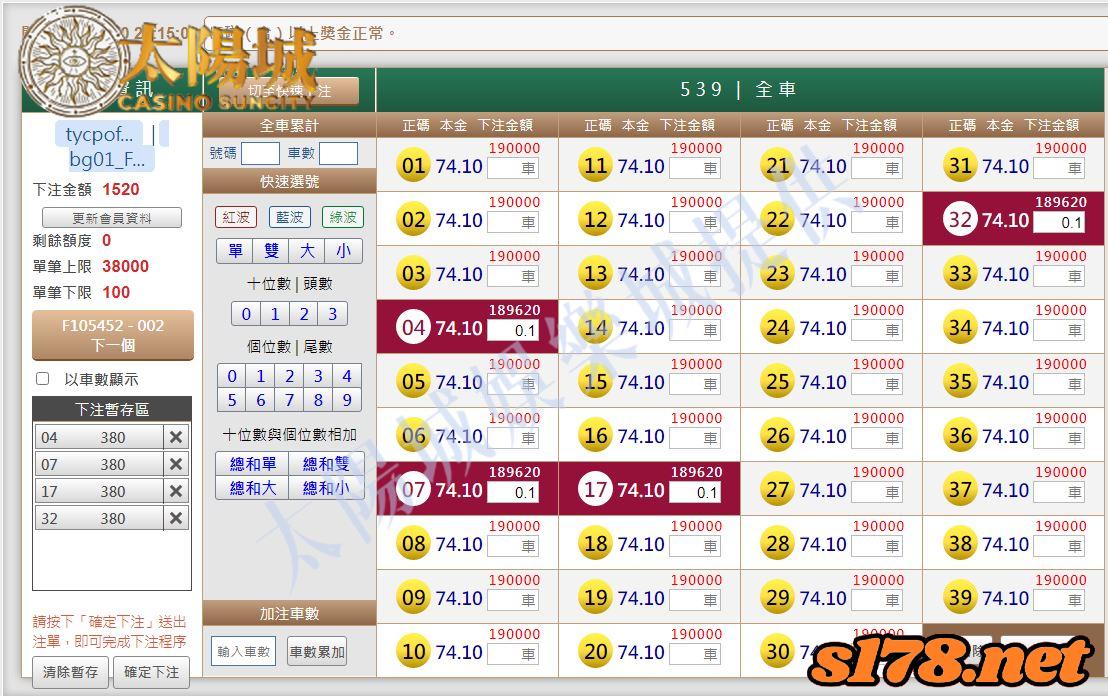Screen dimensions: 1108x696
Task: Remove bet 32 from the staging list
Action: pos(176,518)
